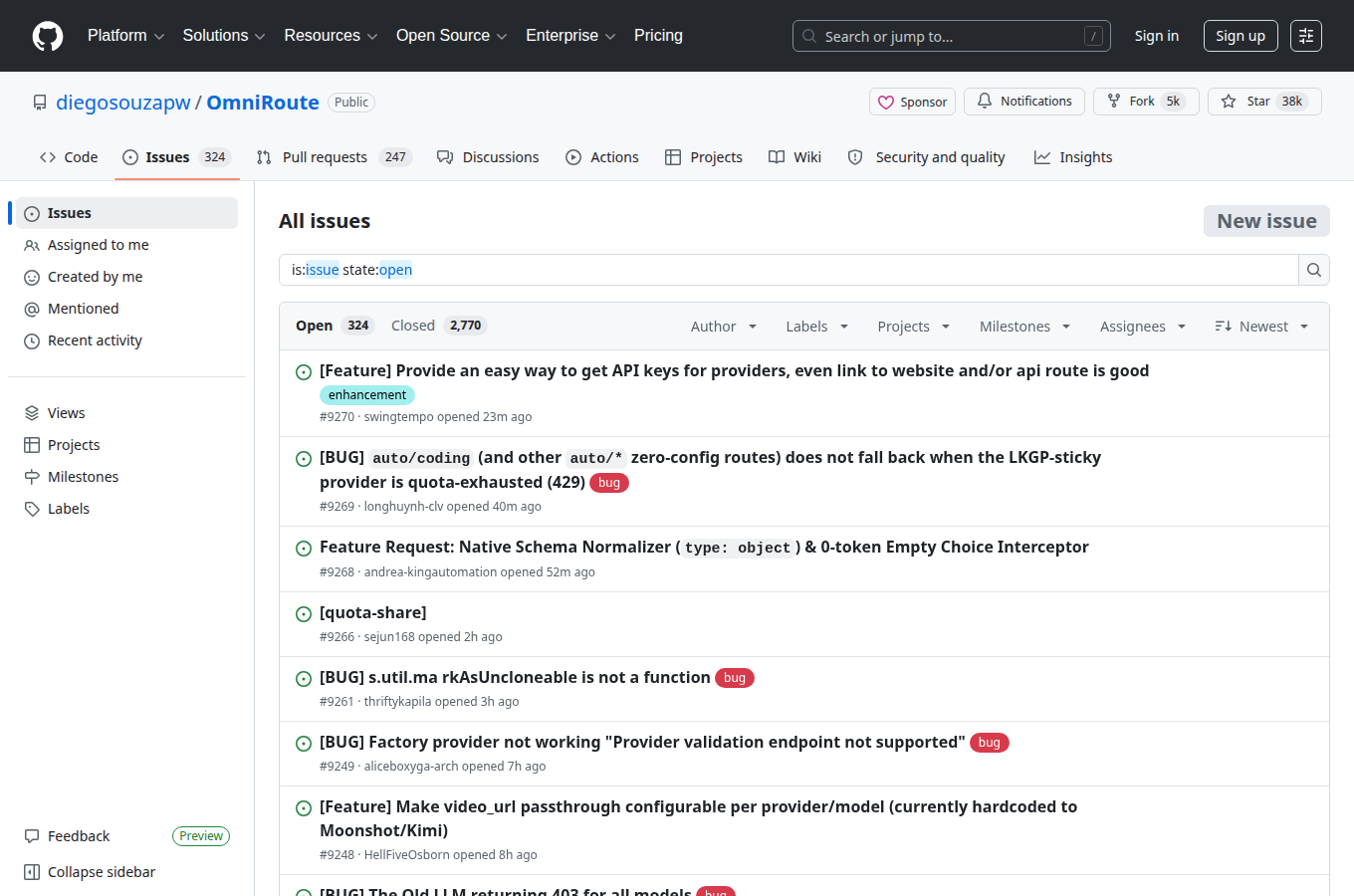This screenshot has height=896, width=1354.
Task: Open Labels in the sidebar
Action: click(x=126, y=509)
